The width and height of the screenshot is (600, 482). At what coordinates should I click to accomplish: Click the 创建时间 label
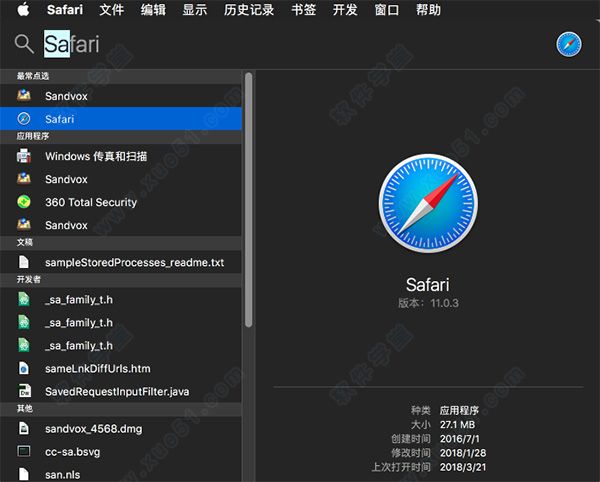411,439
